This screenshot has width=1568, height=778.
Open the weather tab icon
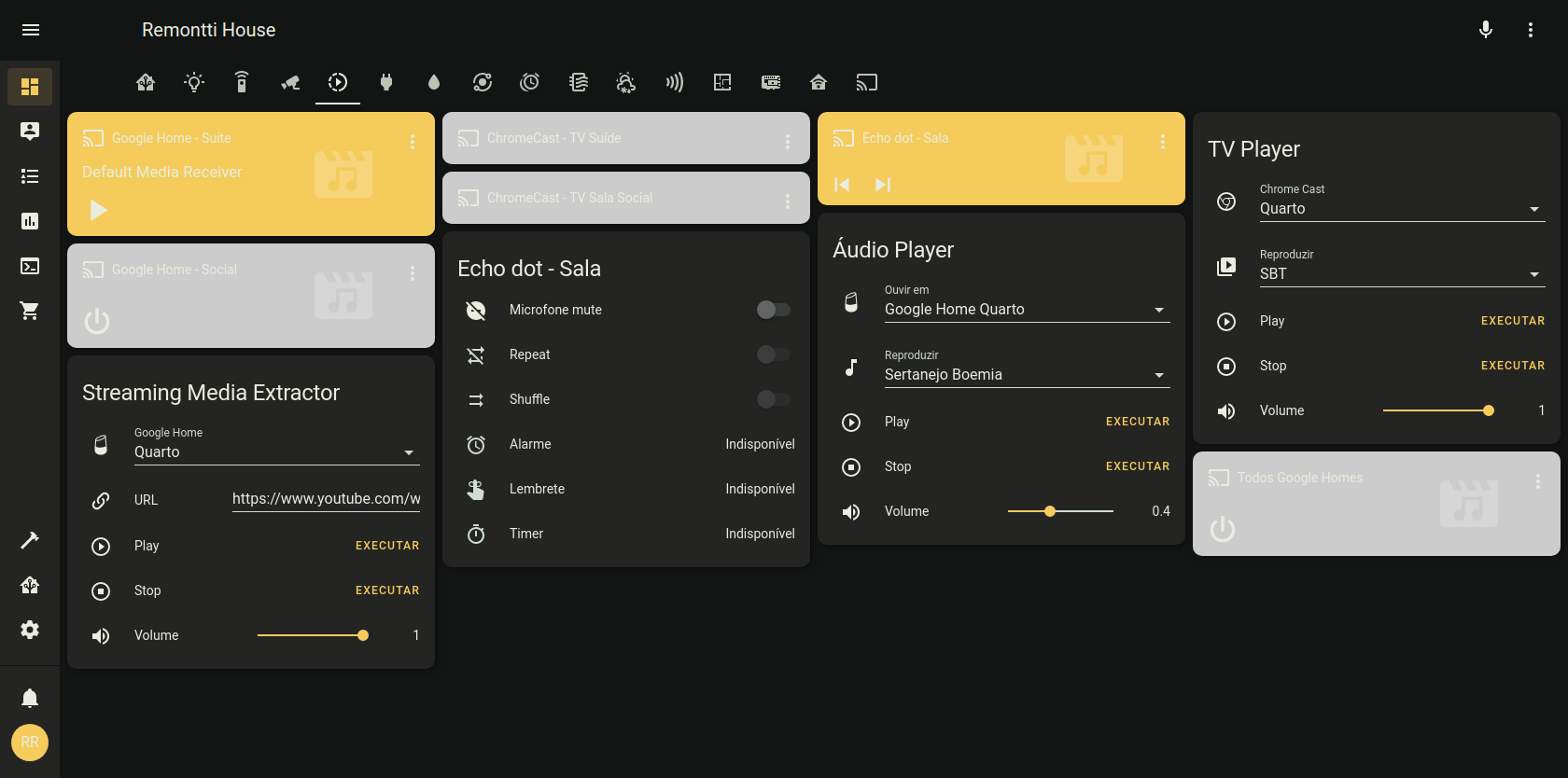tap(626, 82)
